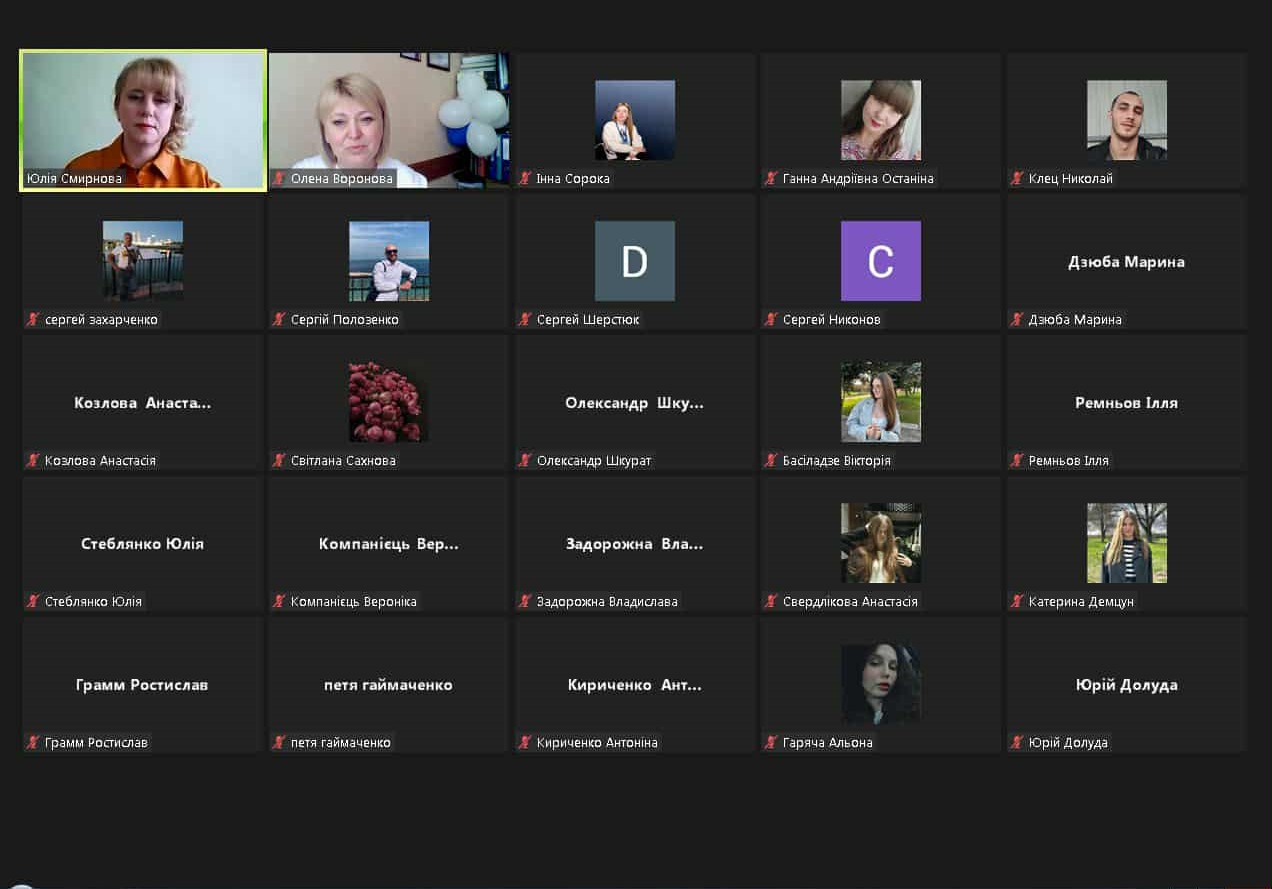Viewport: 1272px width, 889px height.
Task: Select Світлана Сахнова's red berries picture
Action: [x=388, y=402]
